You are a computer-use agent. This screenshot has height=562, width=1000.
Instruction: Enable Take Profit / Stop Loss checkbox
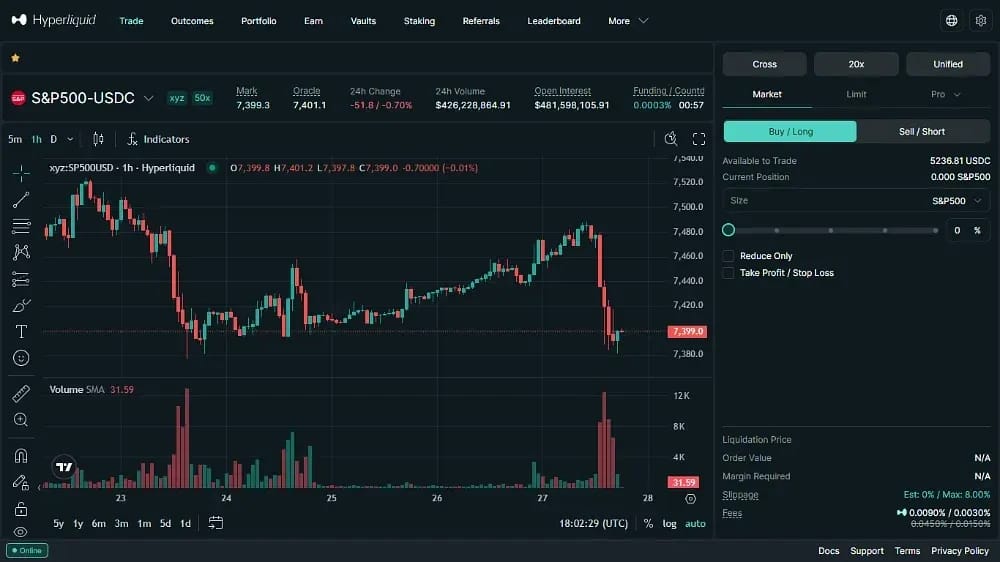click(x=728, y=273)
